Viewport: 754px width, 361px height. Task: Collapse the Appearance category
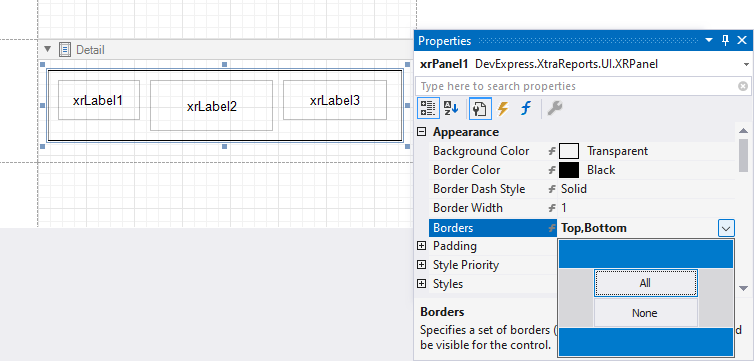pos(422,132)
